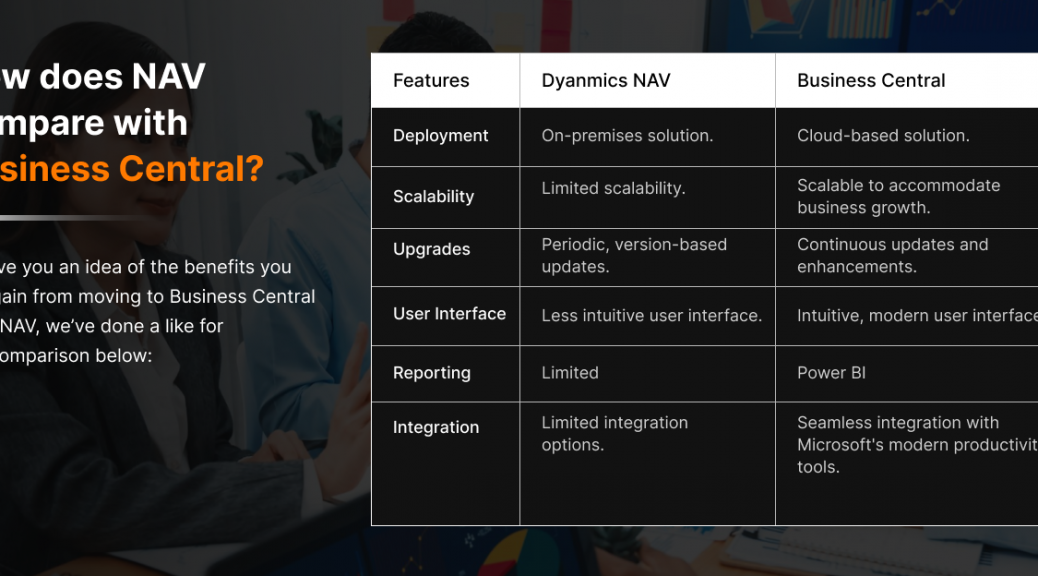
Task: Click the Scalability row label
Action: 434,197
